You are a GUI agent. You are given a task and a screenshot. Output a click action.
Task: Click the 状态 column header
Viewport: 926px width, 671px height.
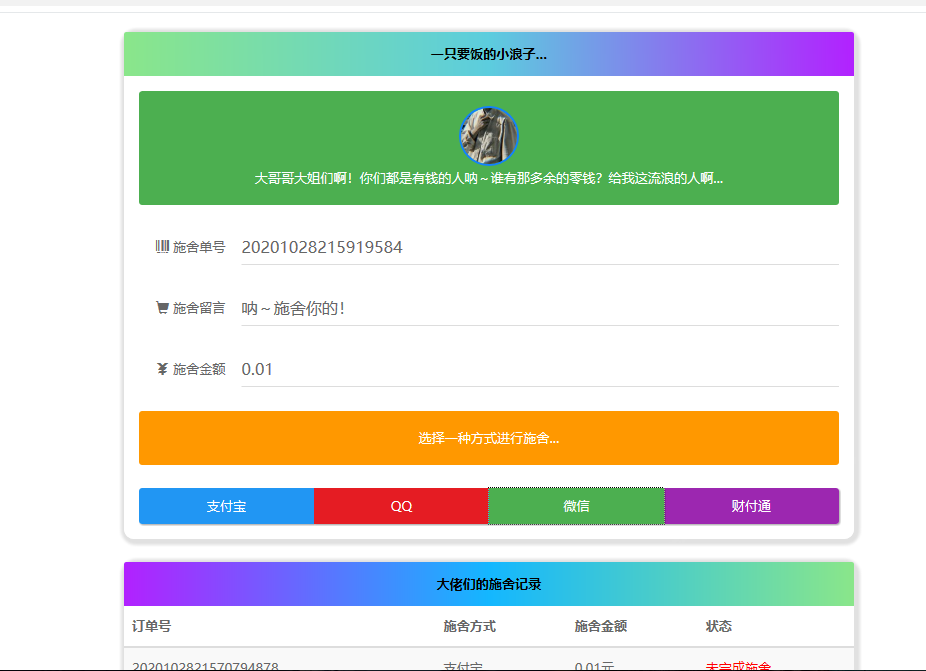(x=718, y=625)
